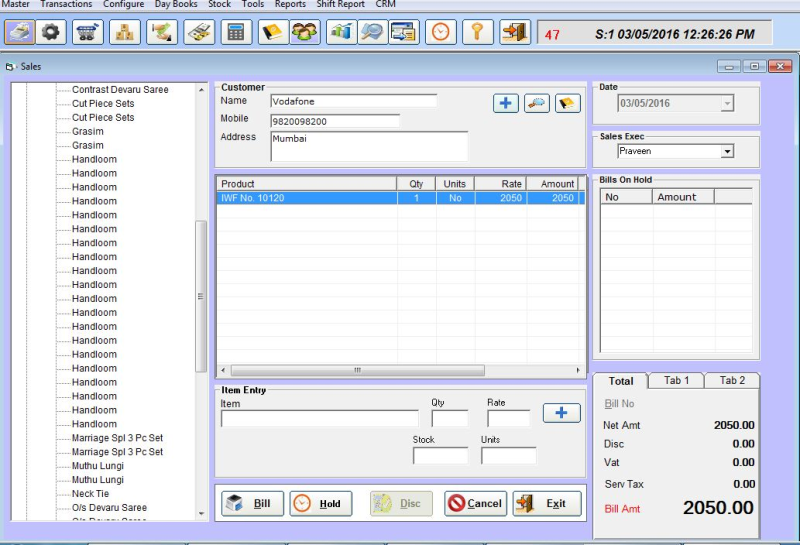Select the IWF No. 10120 product row
The image size is (800, 545).
pos(401,198)
